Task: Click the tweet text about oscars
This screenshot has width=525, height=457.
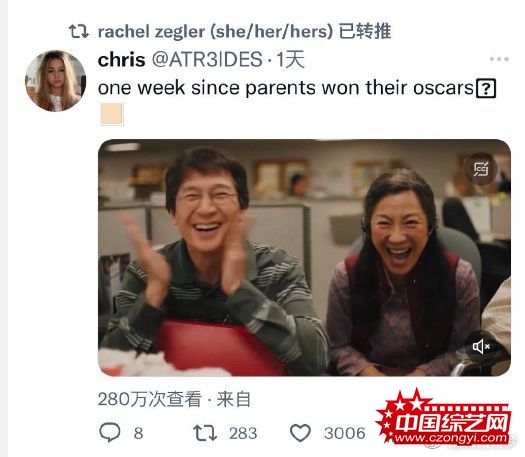Action: pyautogui.click(x=286, y=88)
